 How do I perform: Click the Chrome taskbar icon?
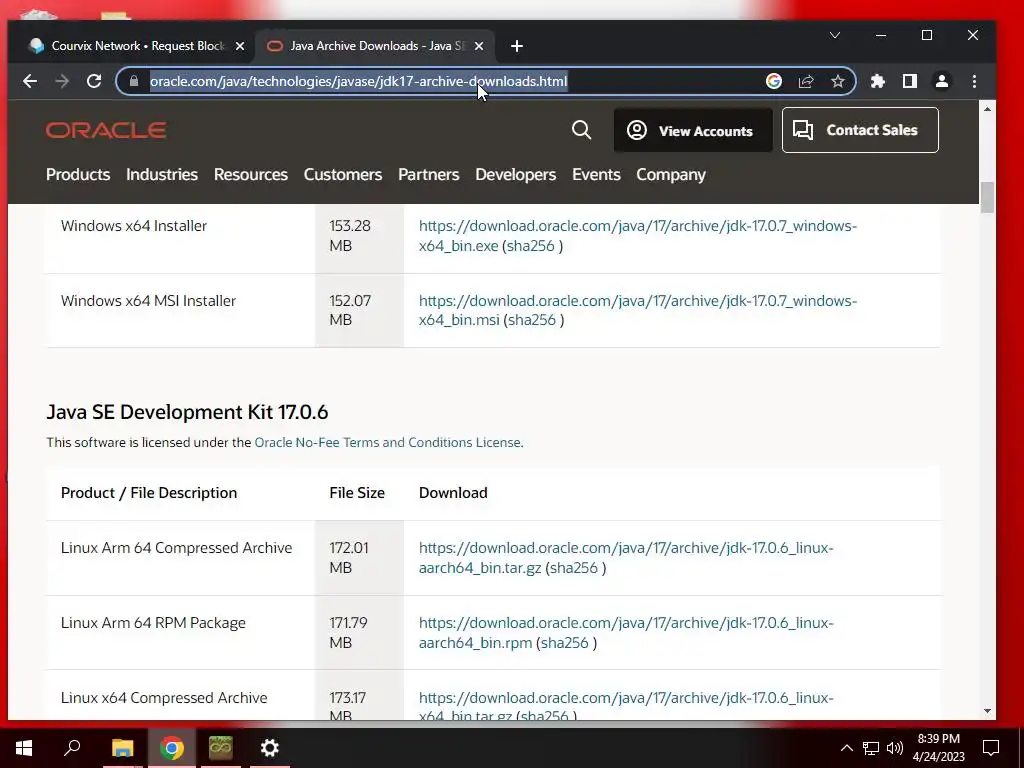pyautogui.click(x=171, y=748)
